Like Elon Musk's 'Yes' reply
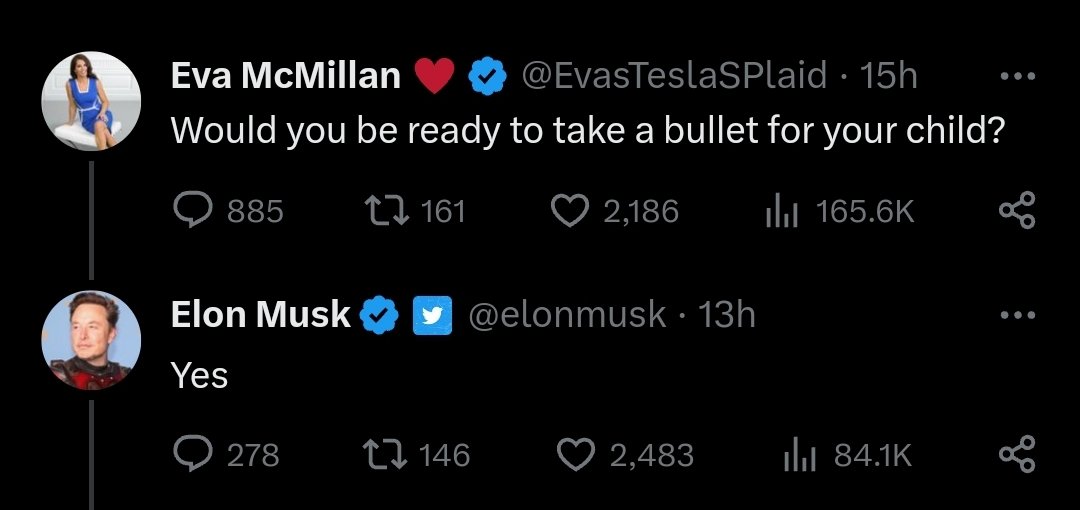The image size is (1080, 510). [575, 455]
